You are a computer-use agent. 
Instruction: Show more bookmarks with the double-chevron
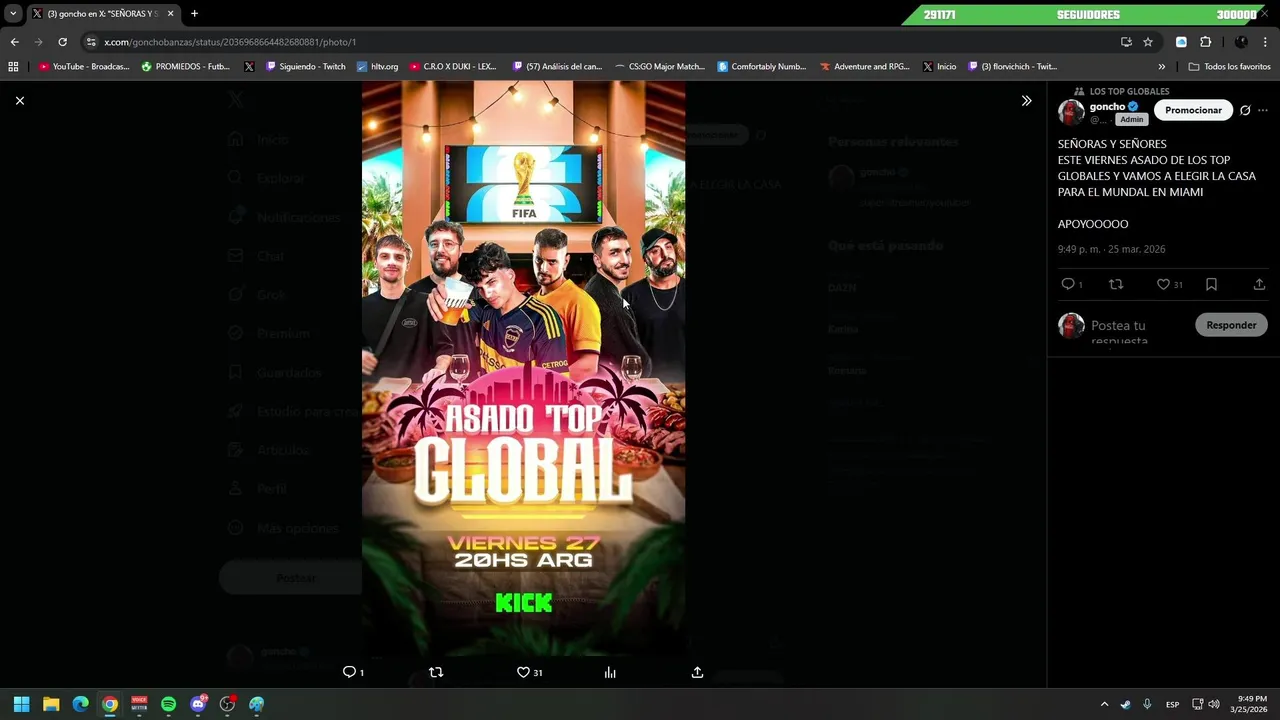tap(1161, 67)
